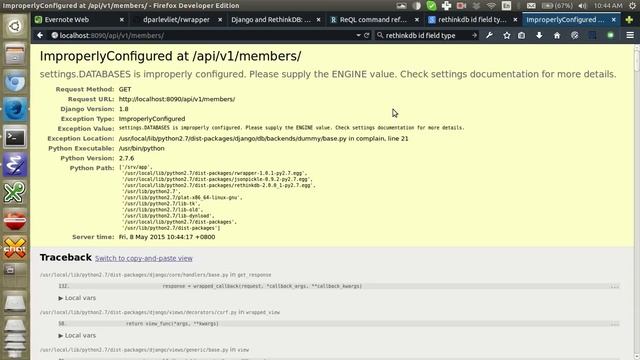Expand Local vars under wrapped_view frame
The width and height of the screenshot is (640, 360).
[x=77, y=336]
